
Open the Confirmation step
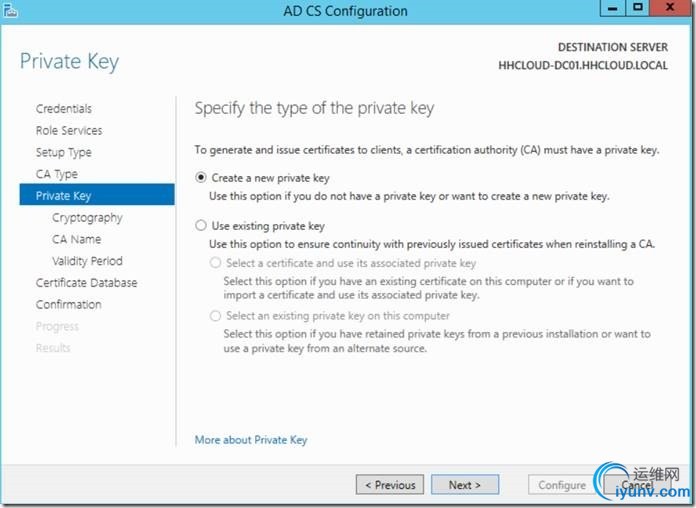[x=69, y=305]
